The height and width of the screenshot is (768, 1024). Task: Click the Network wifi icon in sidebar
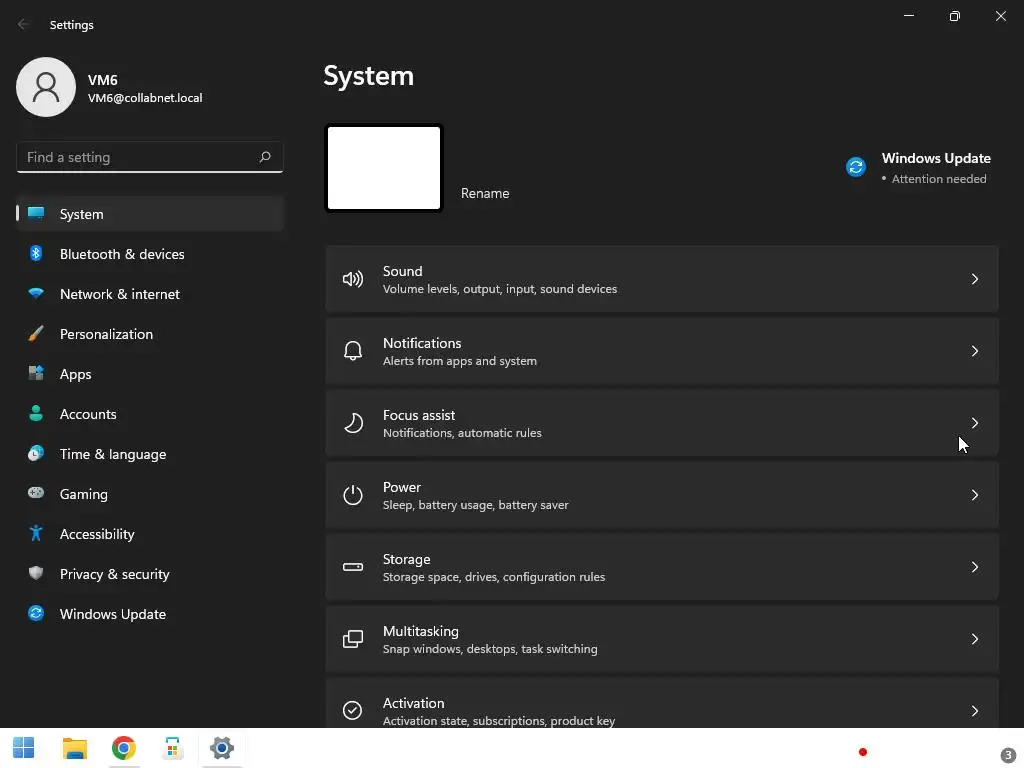tap(36, 293)
